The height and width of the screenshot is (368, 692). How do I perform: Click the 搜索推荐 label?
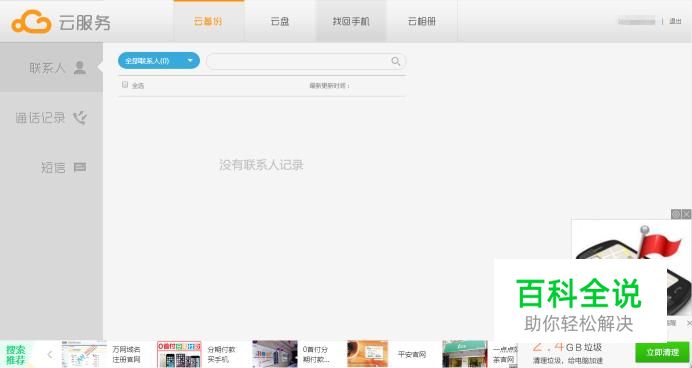tap(15, 354)
